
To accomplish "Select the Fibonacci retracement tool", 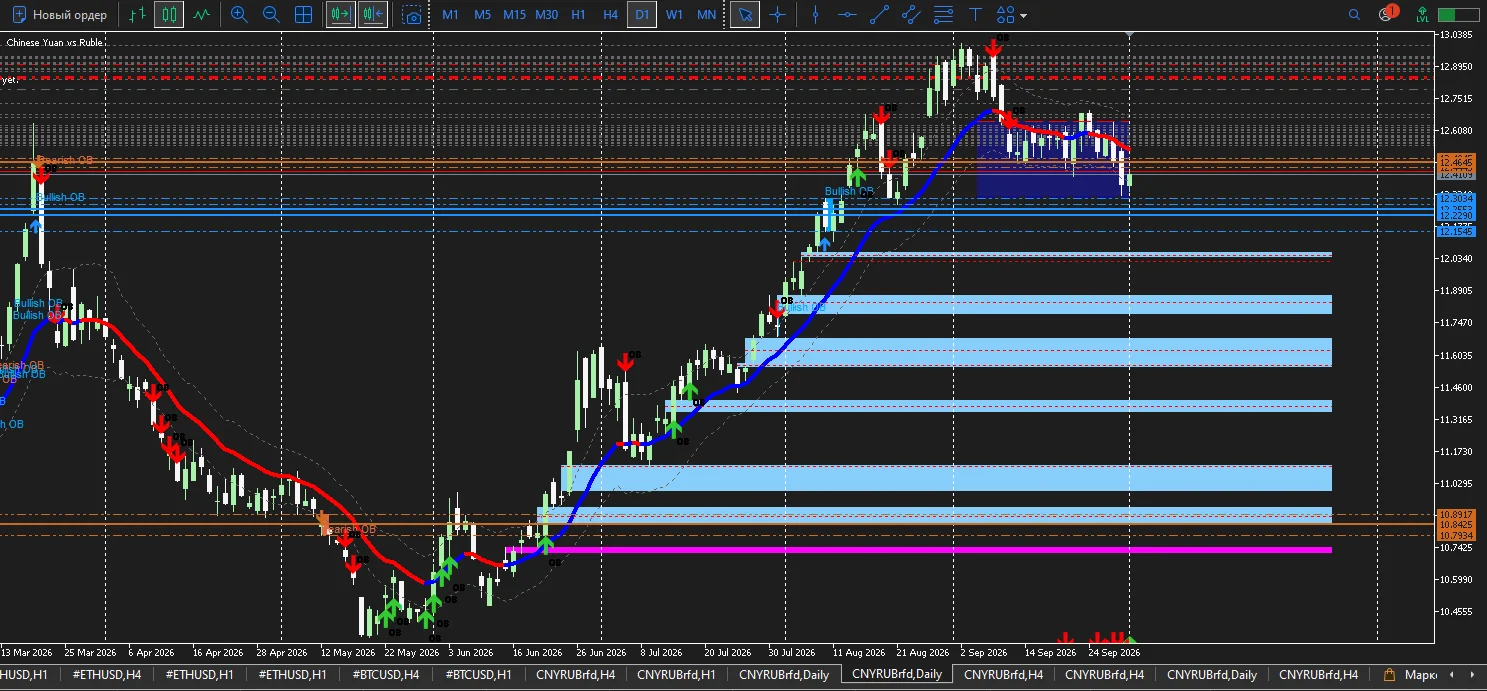I will (x=943, y=15).
